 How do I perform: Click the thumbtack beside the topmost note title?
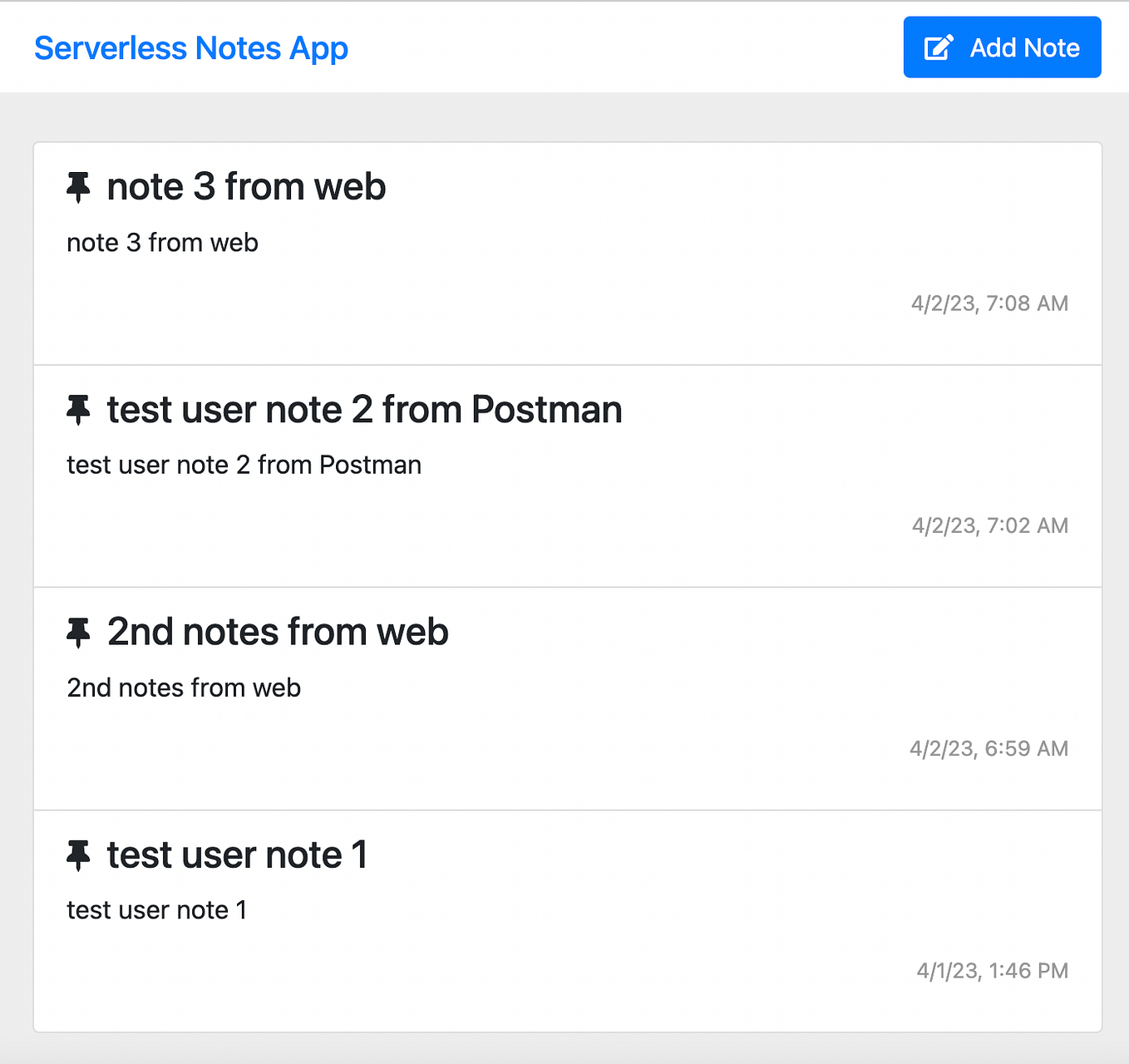[79, 187]
